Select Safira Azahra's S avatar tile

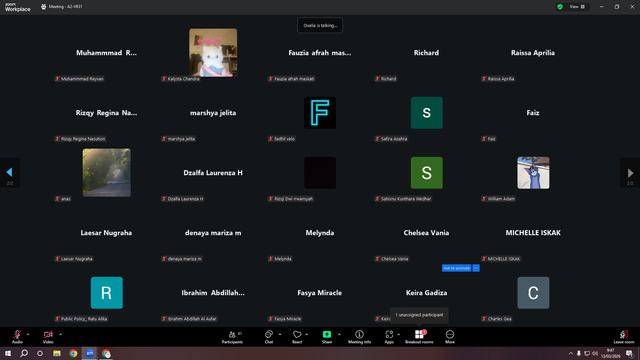point(427,113)
